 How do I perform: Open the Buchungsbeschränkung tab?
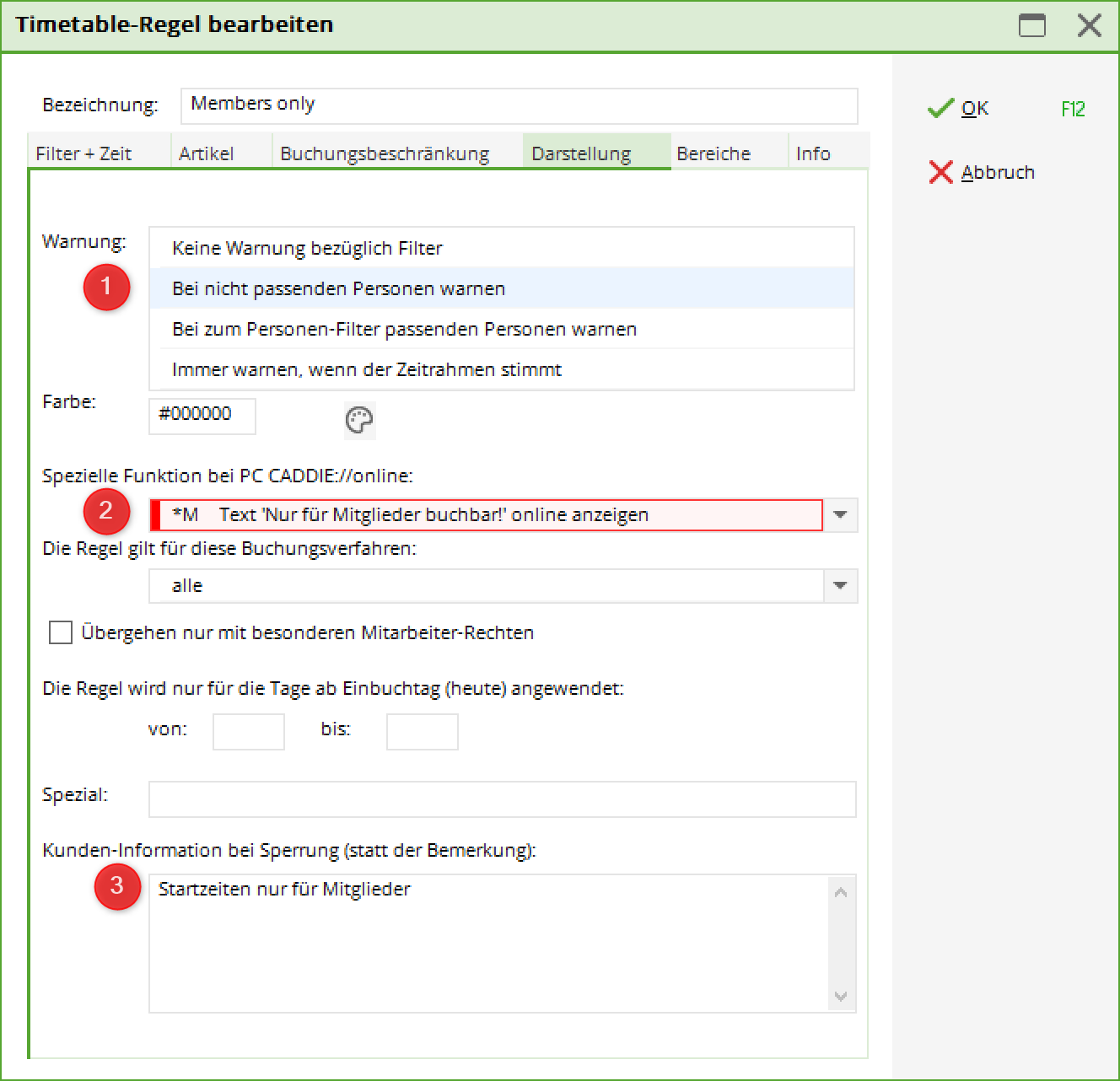pos(385,153)
